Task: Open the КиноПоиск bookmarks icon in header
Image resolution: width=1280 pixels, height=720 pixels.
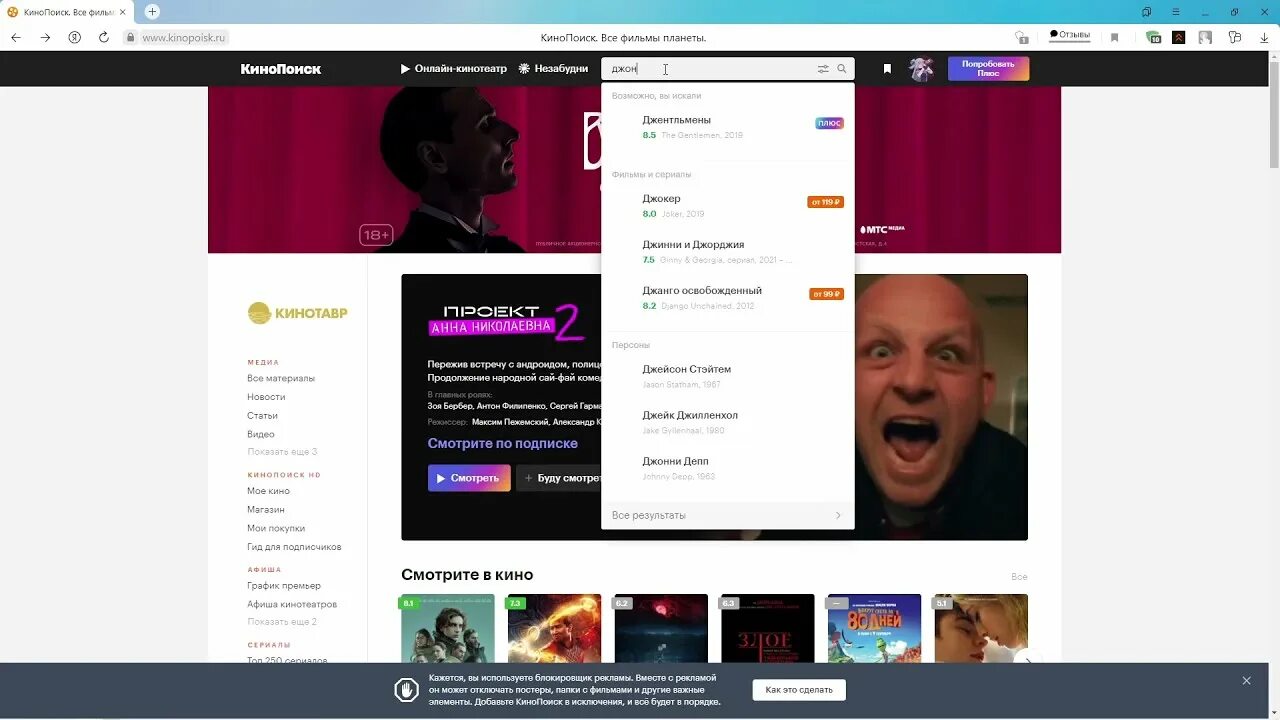Action: (887, 69)
